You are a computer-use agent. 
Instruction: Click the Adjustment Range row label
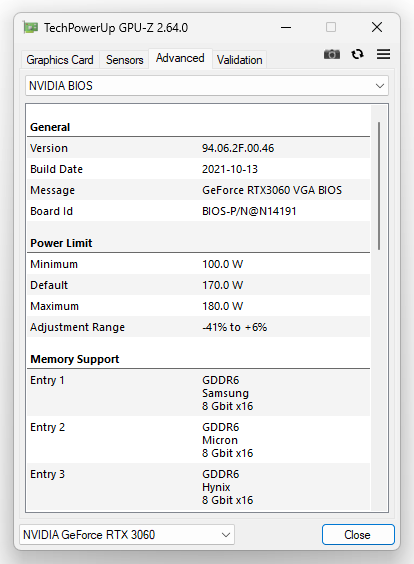(x=77, y=327)
